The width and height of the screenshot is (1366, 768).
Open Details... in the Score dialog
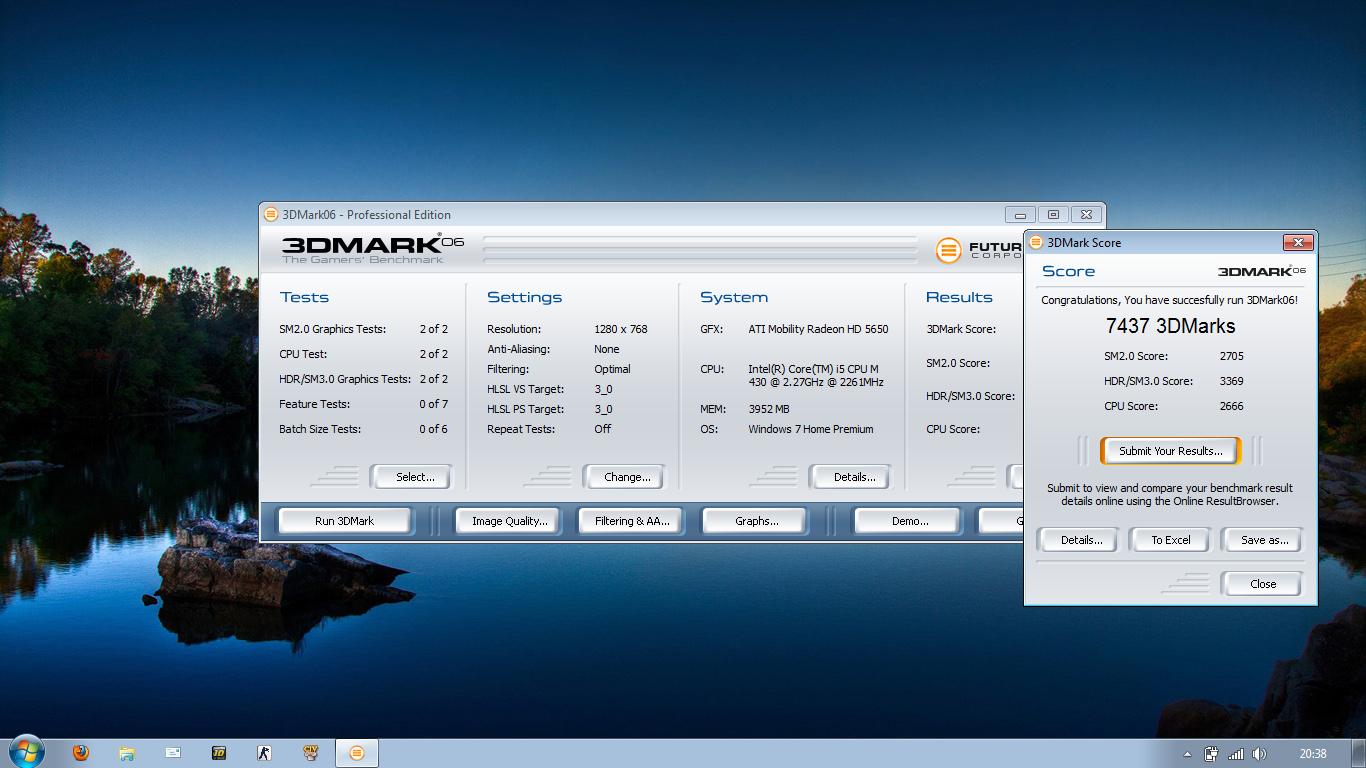point(1077,540)
